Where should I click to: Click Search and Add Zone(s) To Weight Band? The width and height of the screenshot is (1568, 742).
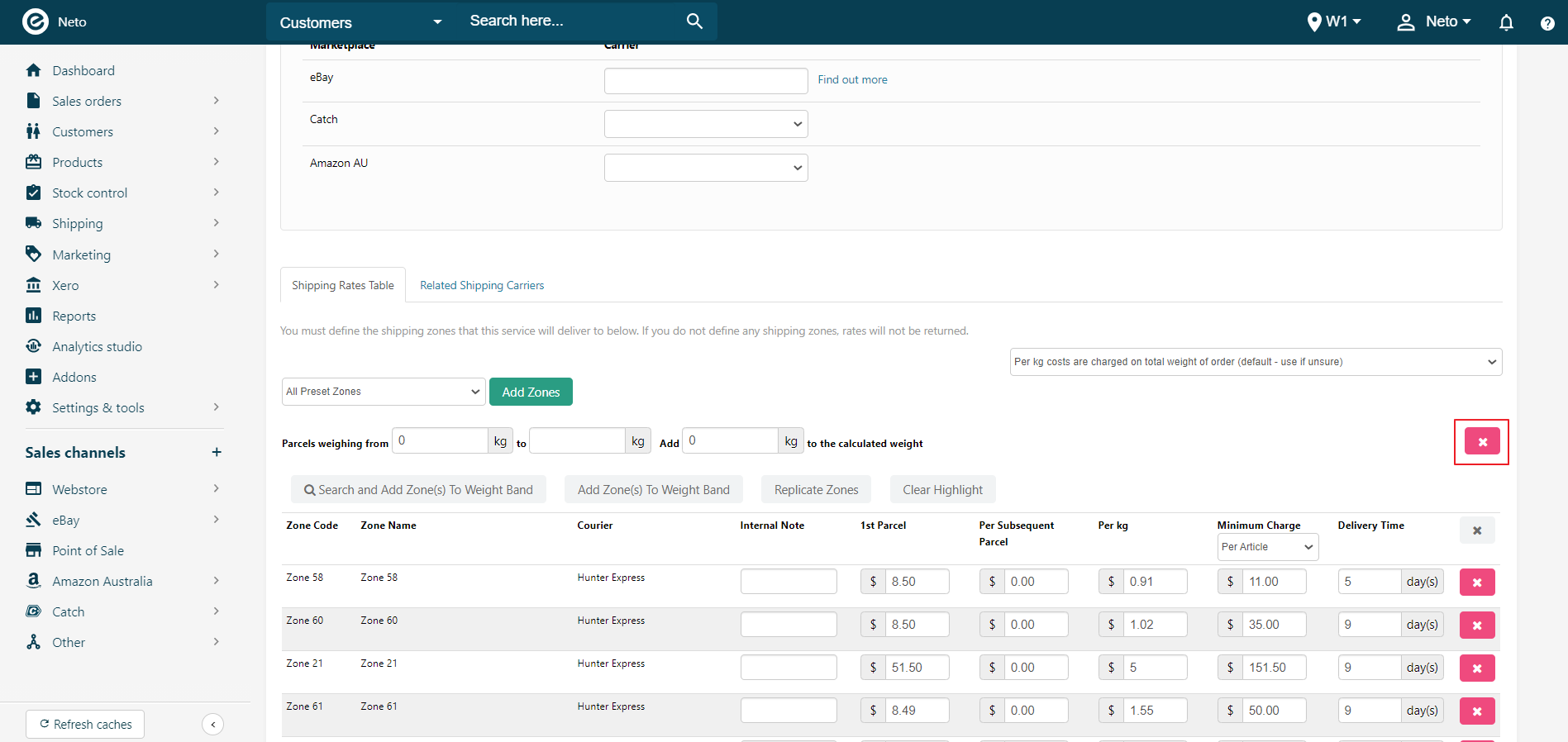[x=418, y=490]
